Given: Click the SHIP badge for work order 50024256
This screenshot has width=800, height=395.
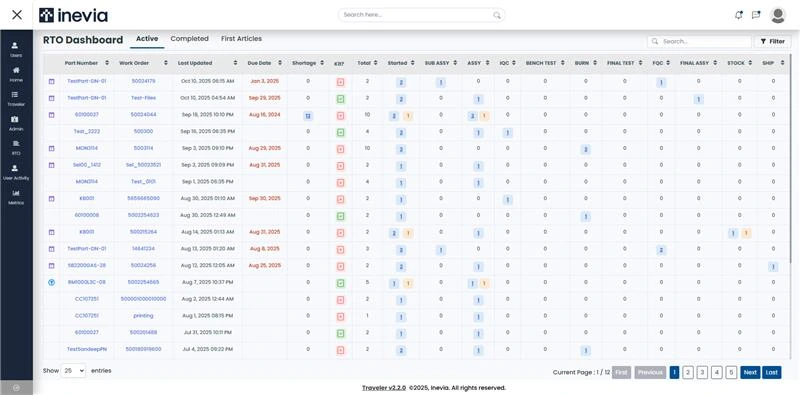Looking at the screenshot, I should point(773,266).
